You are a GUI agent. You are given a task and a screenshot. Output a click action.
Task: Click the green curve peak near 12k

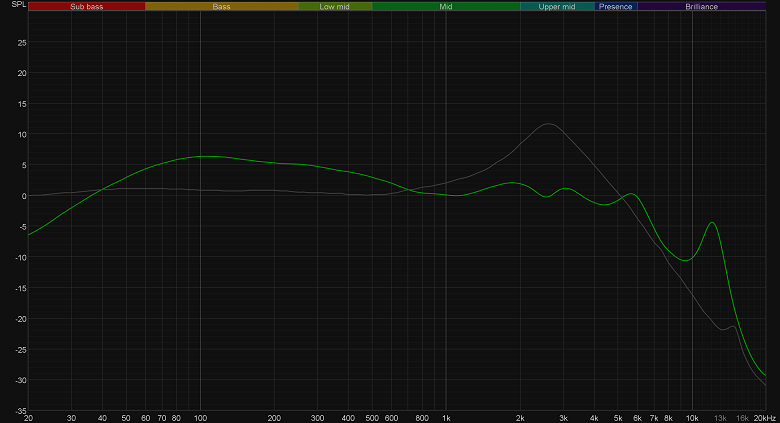712,222
